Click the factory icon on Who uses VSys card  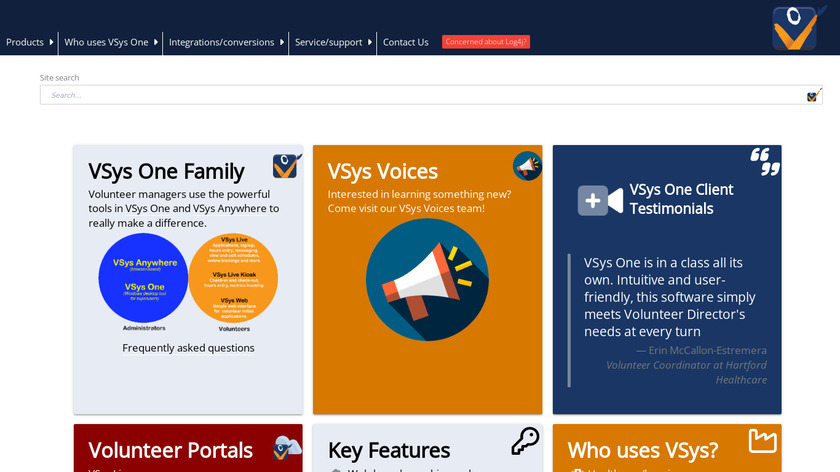point(762,441)
